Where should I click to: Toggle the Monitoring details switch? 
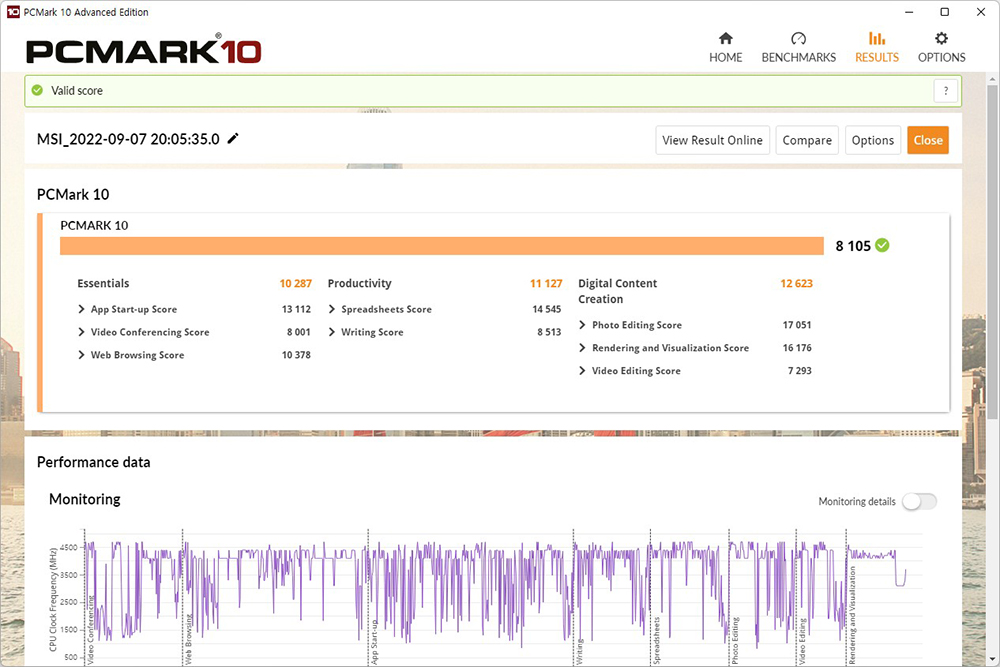(x=920, y=502)
